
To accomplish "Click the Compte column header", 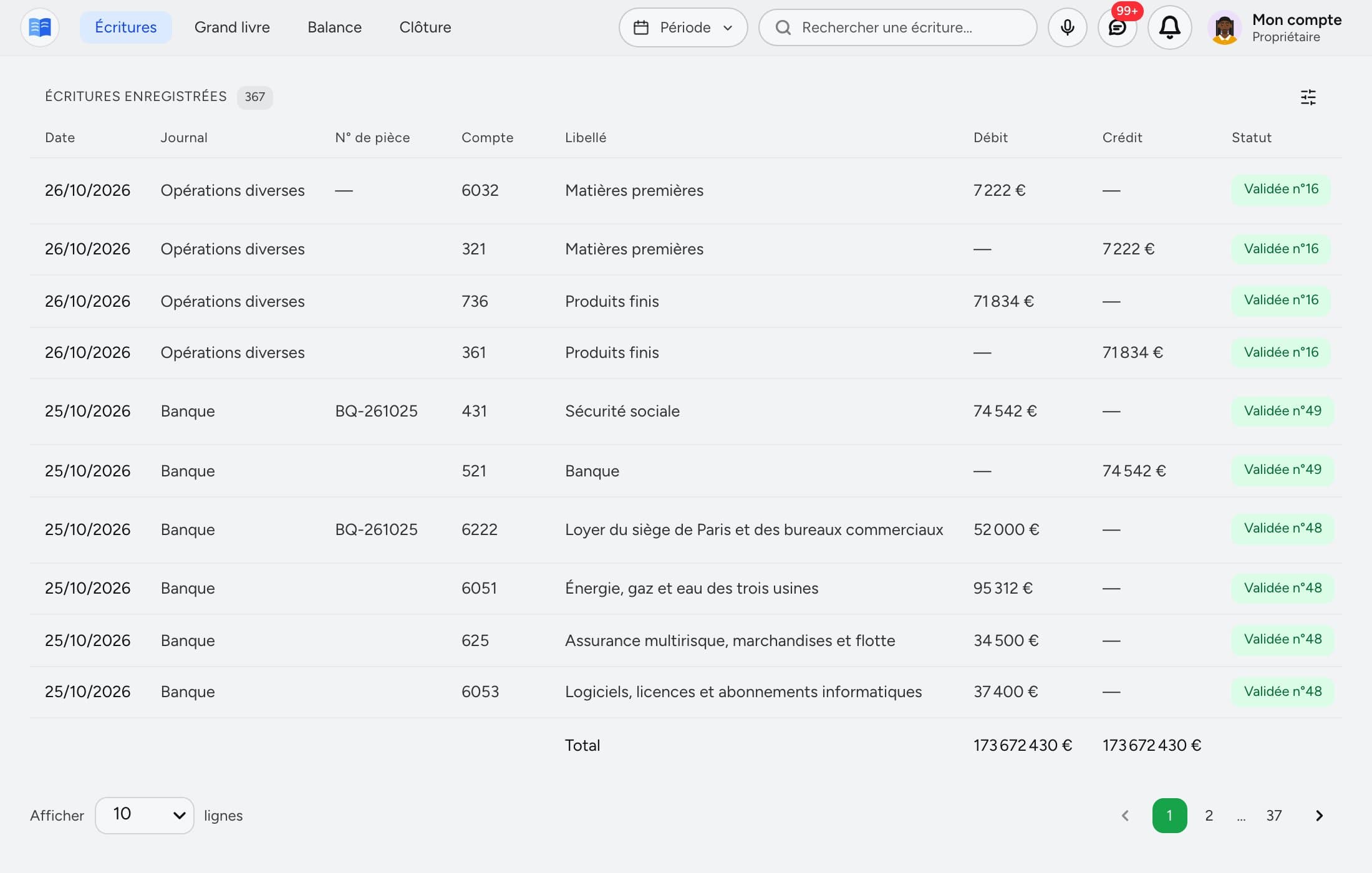I will click(x=488, y=138).
